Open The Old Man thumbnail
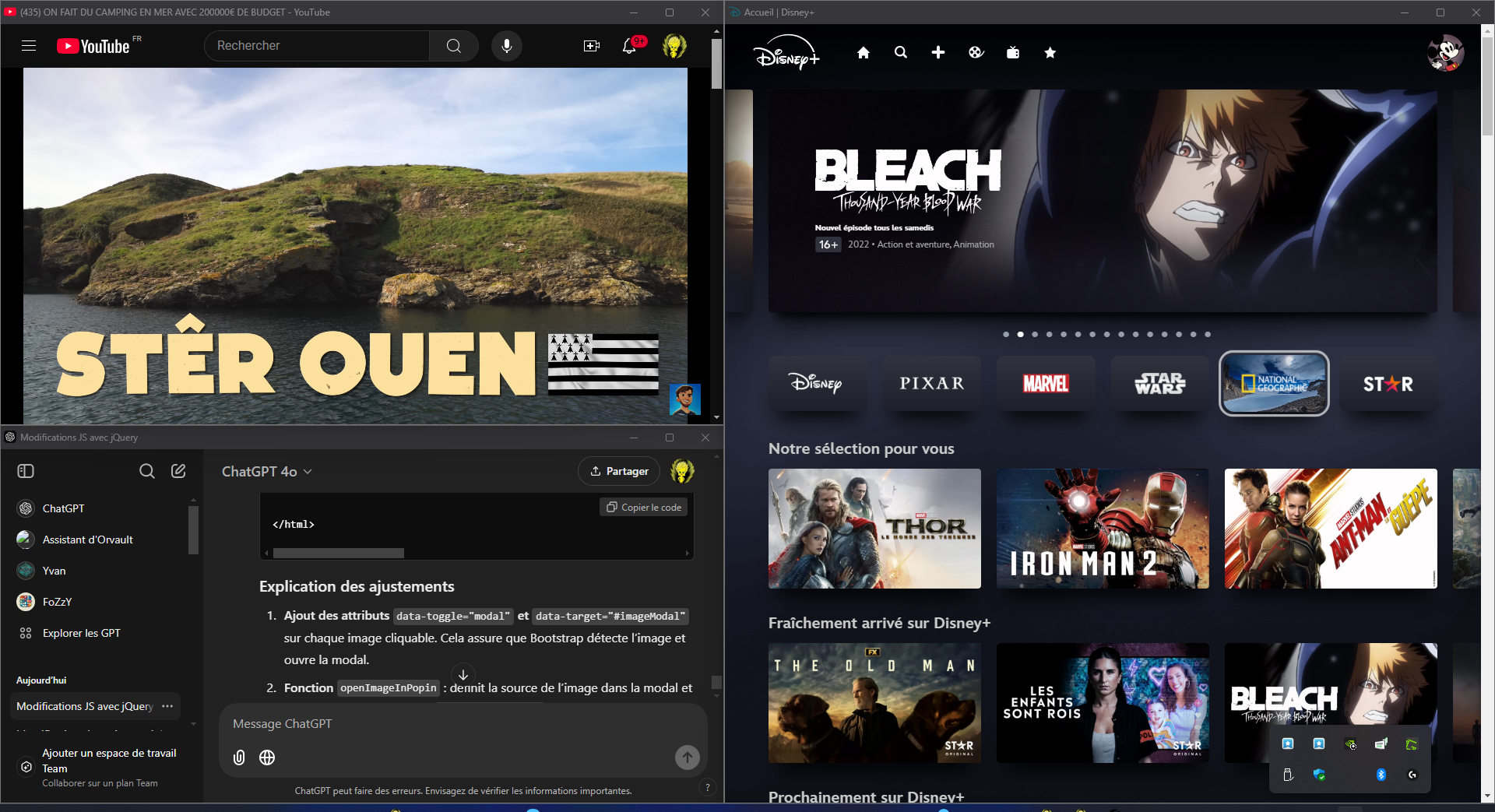Viewport: 1495px width, 812px height. pos(874,703)
